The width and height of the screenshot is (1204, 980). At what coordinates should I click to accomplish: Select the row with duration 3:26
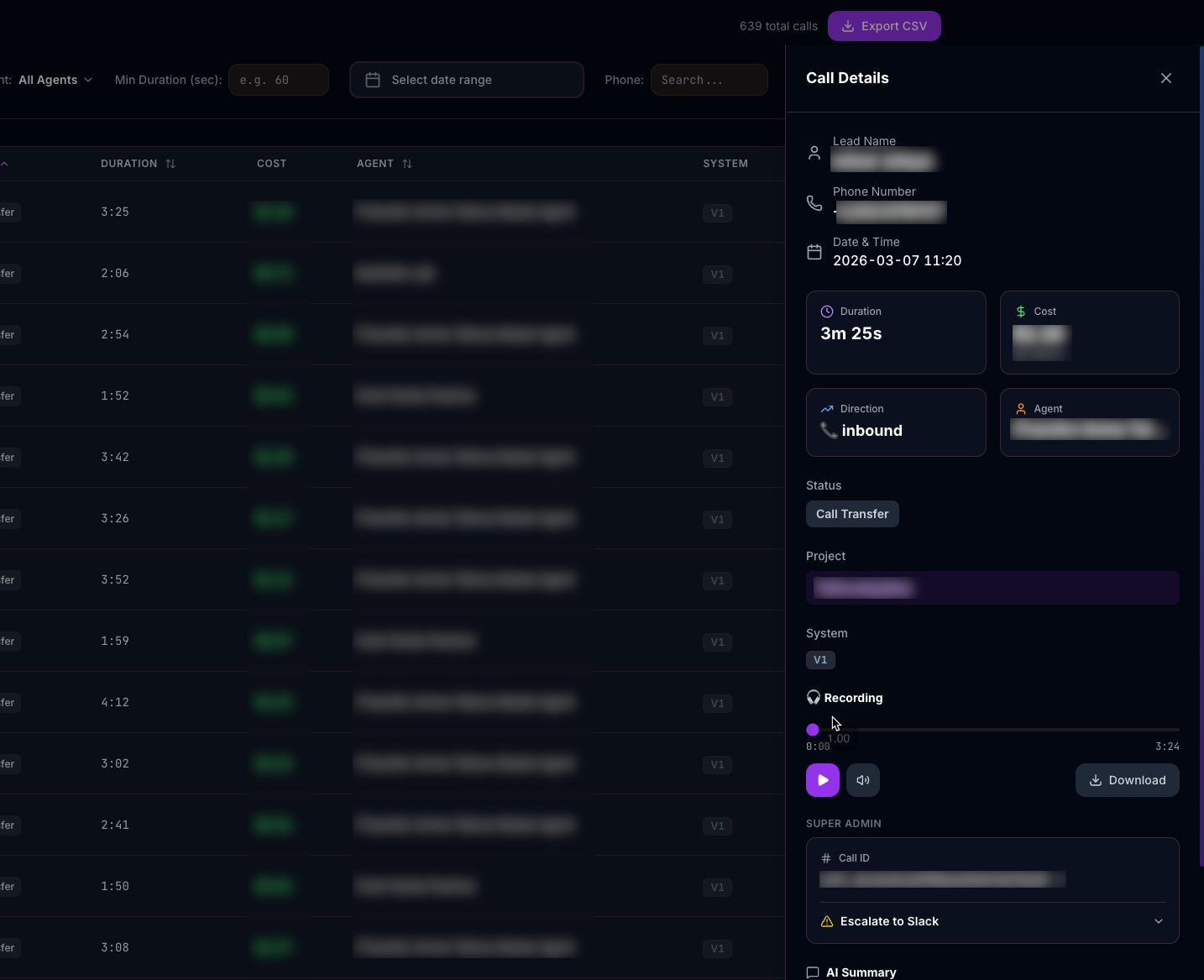click(392, 518)
